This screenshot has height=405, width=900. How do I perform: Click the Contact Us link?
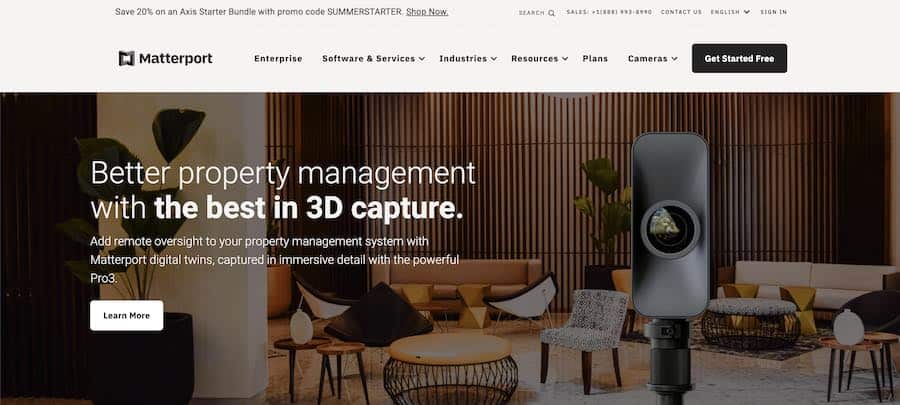[681, 12]
